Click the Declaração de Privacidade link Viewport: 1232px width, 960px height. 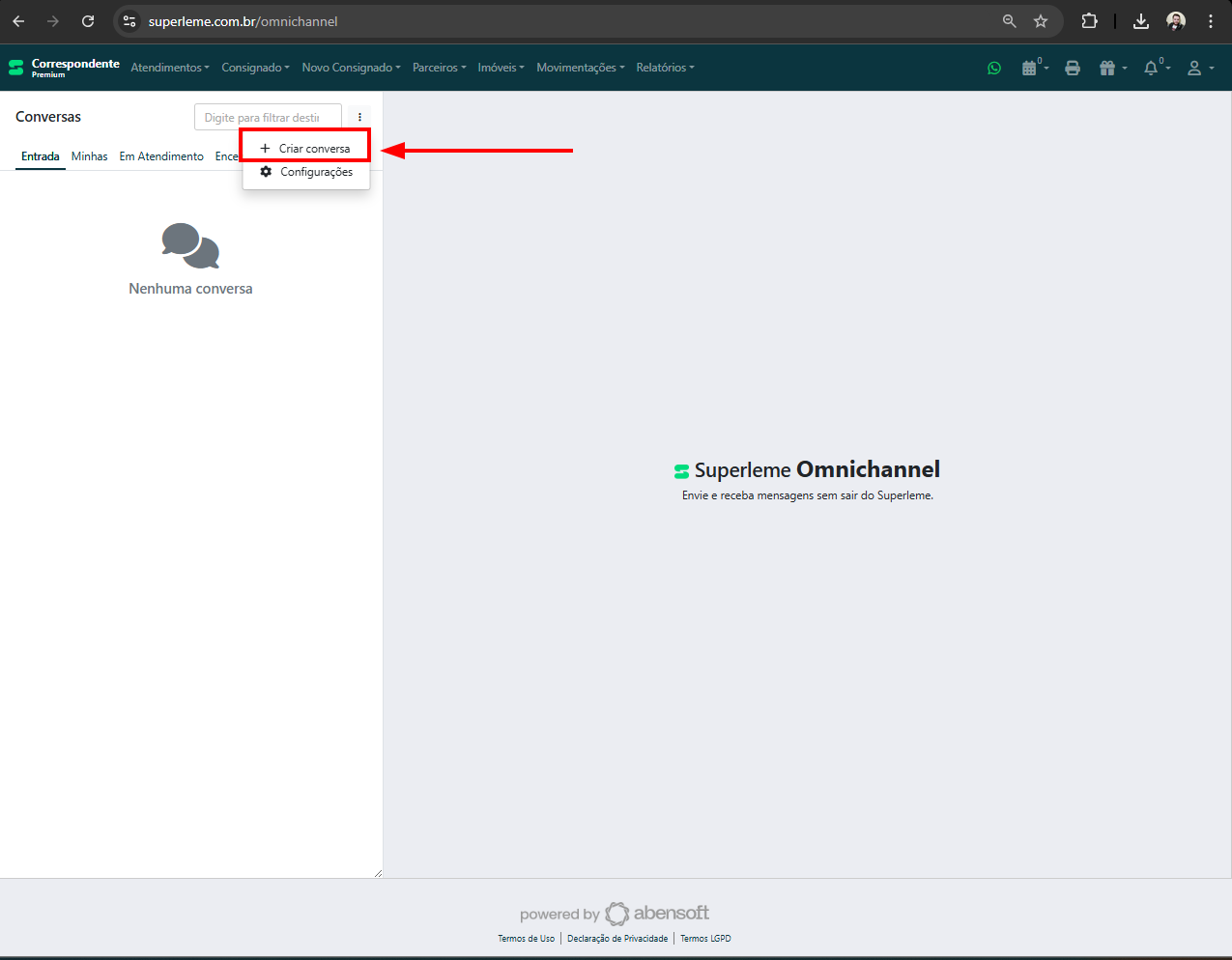[x=617, y=938]
